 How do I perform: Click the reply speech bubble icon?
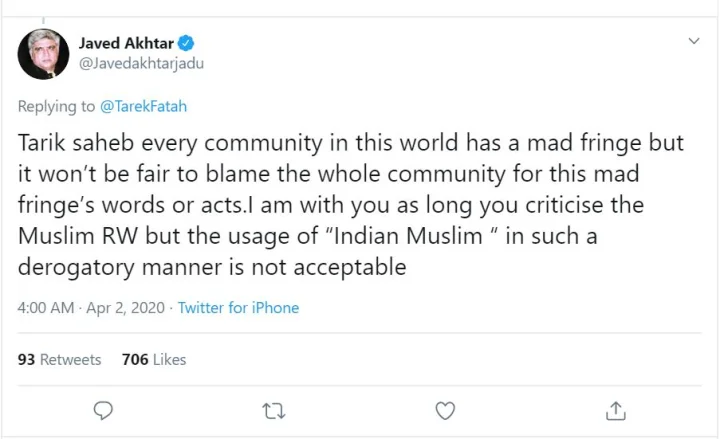tap(102, 410)
